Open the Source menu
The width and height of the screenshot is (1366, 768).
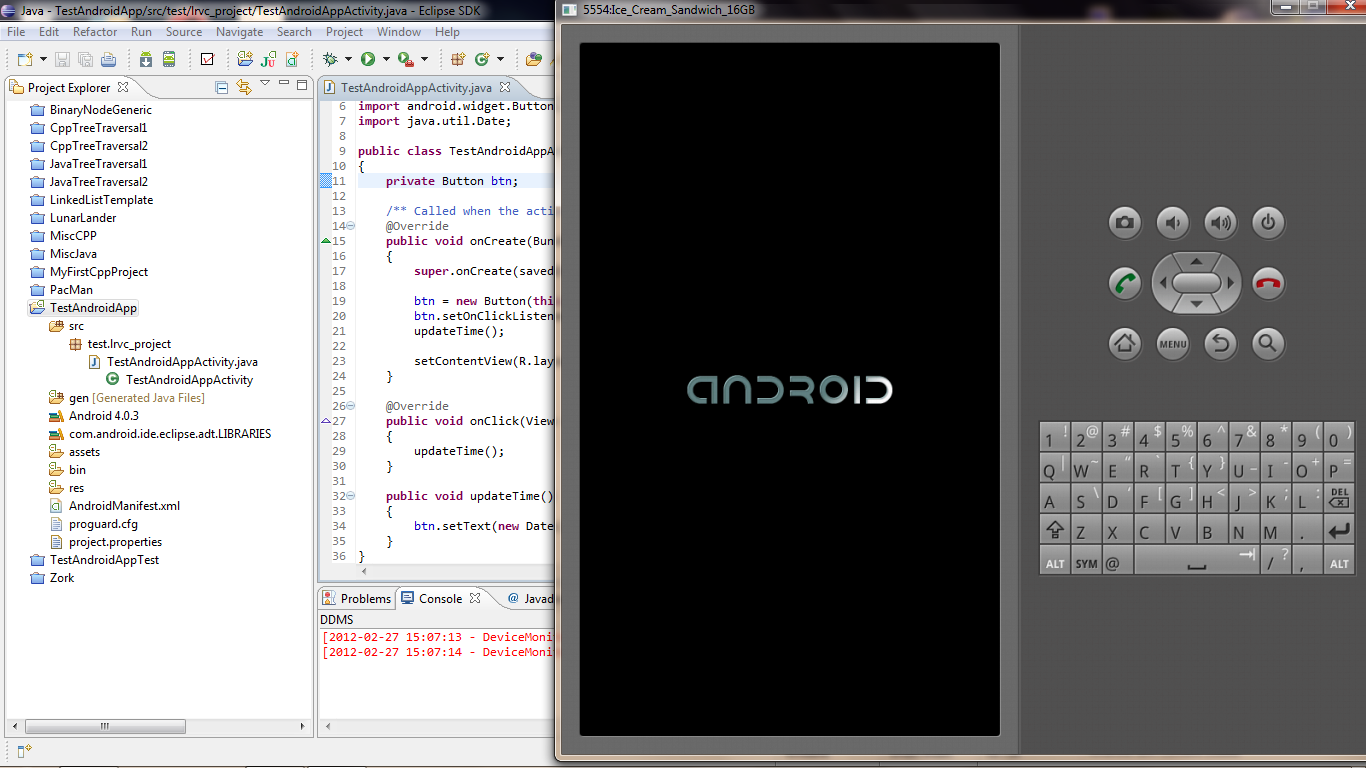point(184,32)
